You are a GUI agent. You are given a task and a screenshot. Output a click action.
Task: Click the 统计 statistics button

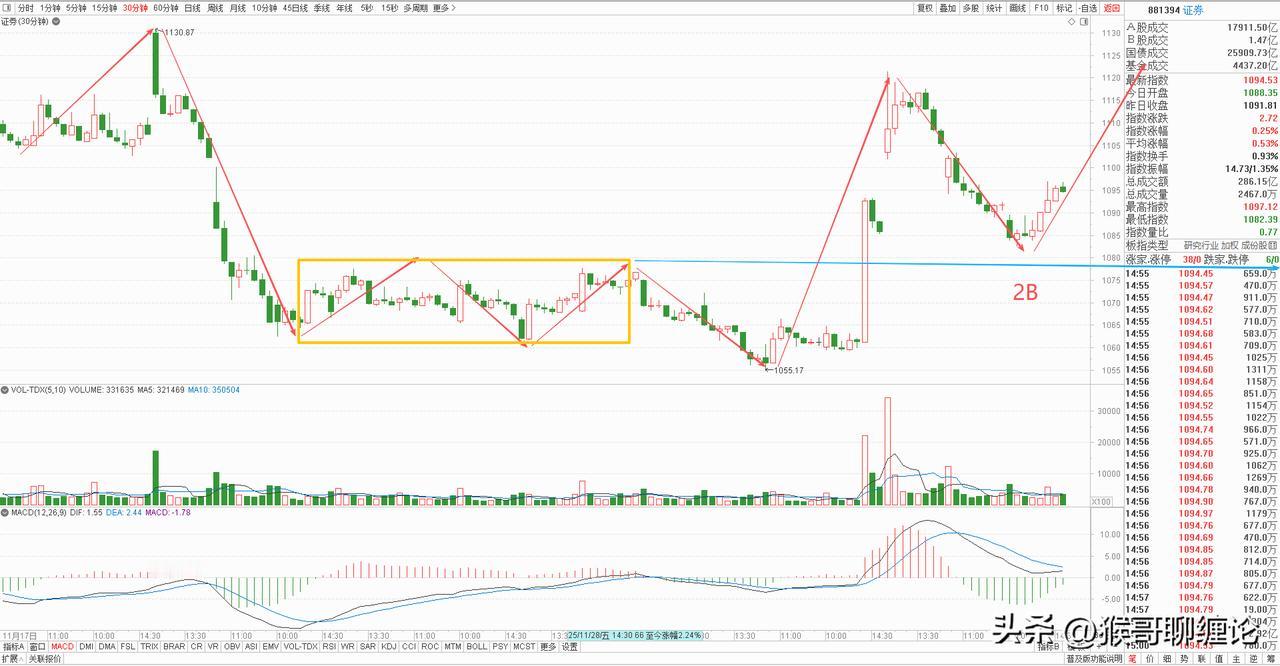pyautogui.click(x=994, y=8)
